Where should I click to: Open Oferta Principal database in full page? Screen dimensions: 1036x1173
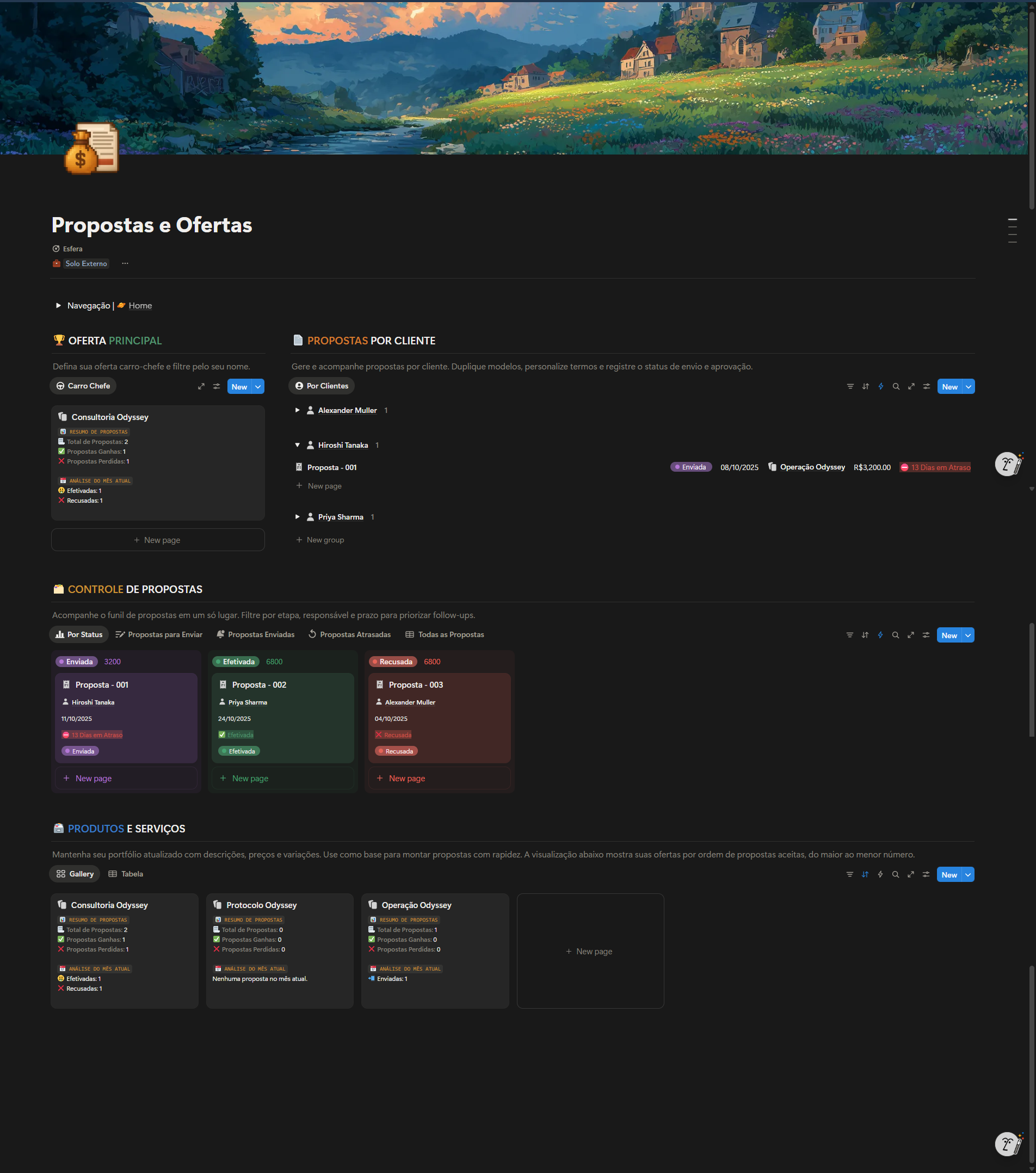pos(201,387)
